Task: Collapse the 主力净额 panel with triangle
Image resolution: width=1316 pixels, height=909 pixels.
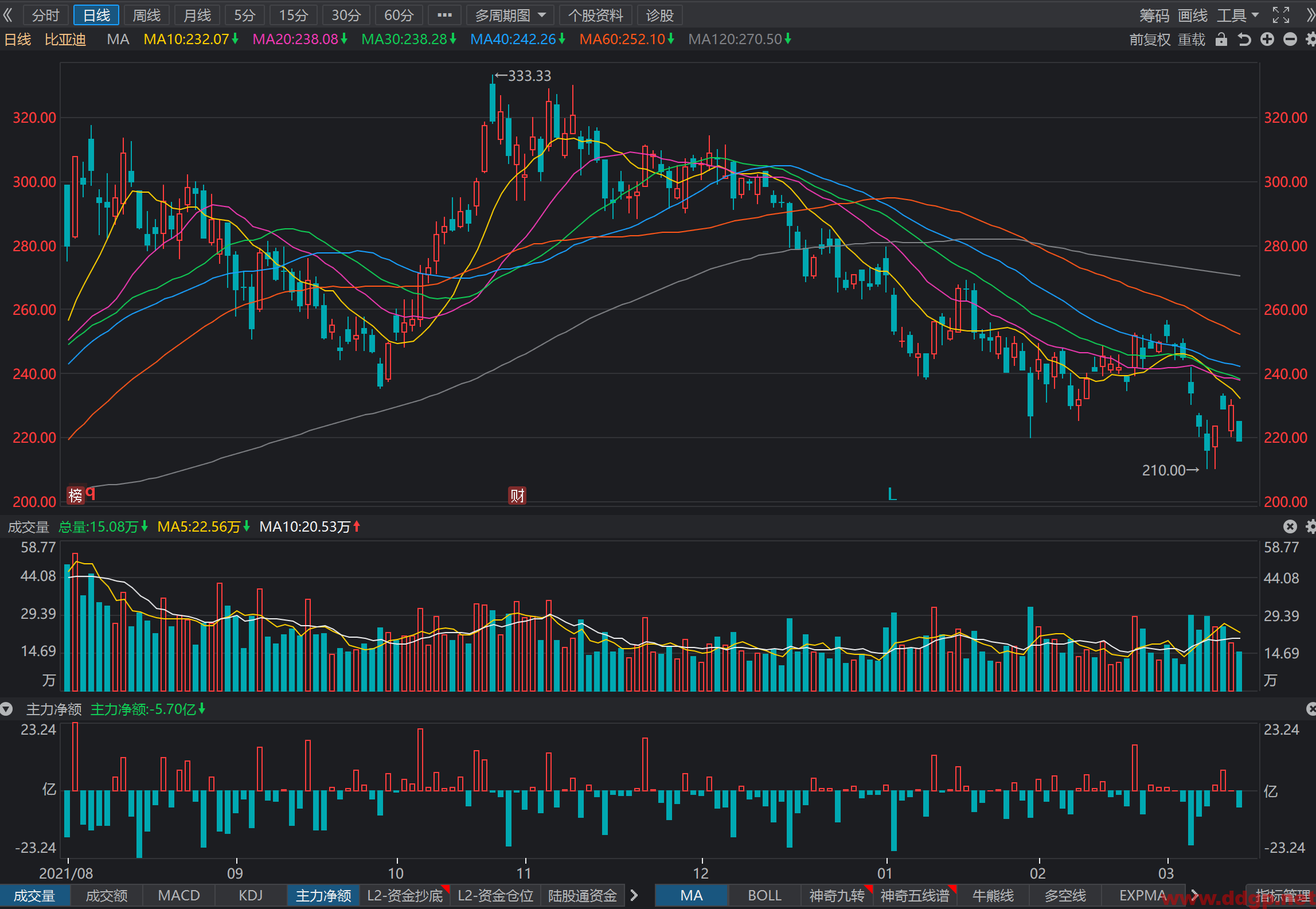Action: (x=6, y=709)
